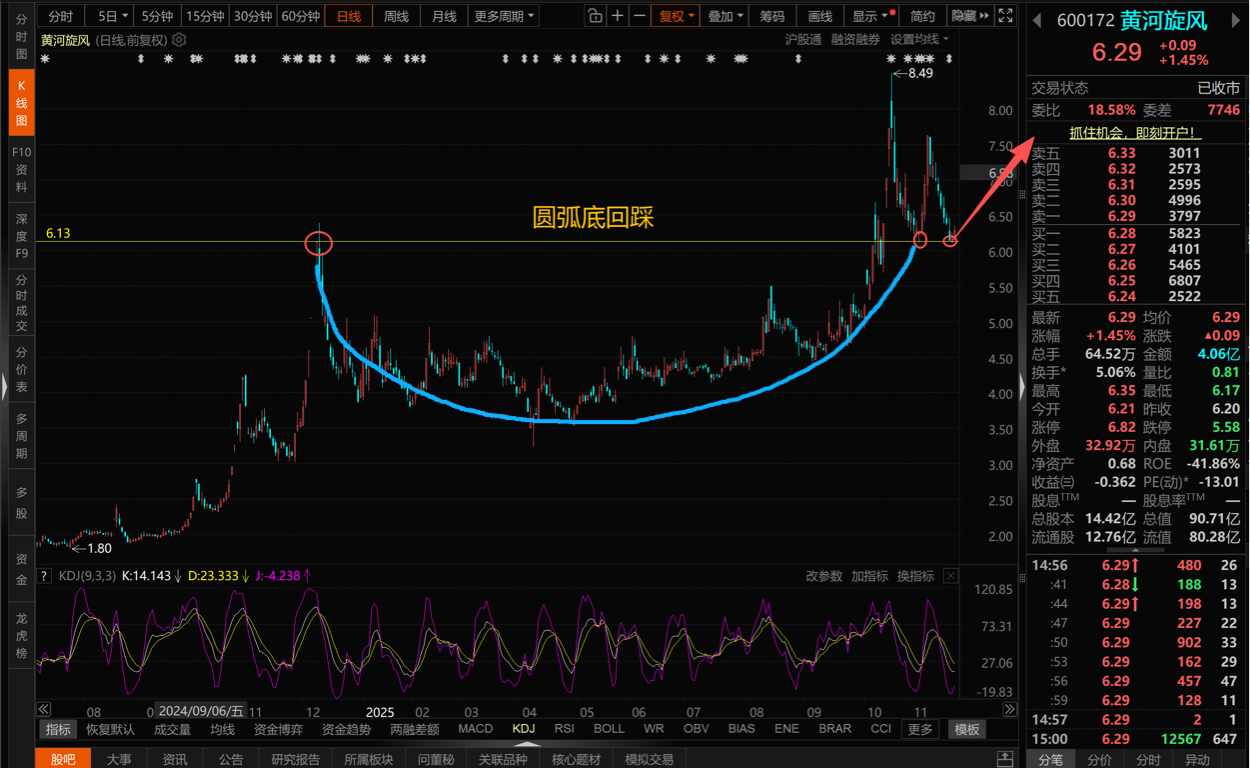Toggle the 简约 simple mode

pyautogui.click(x=923, y=16)
